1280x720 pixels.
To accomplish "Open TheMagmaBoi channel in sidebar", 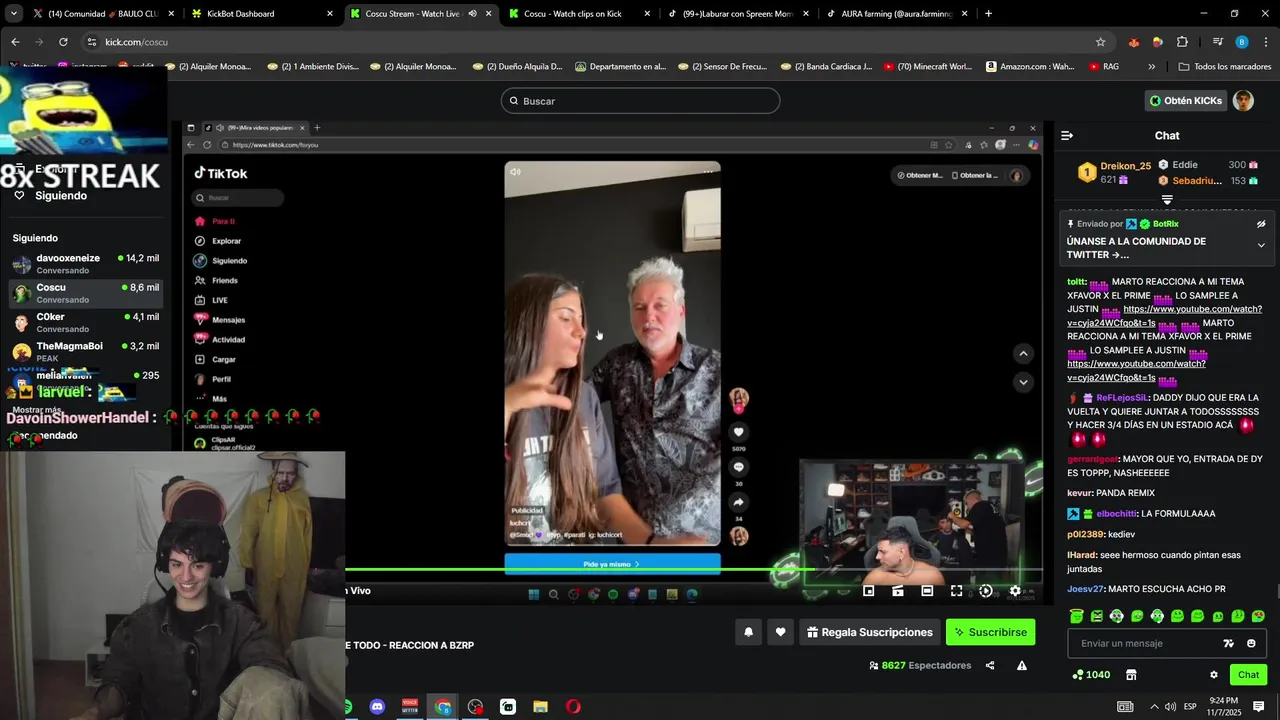I will (86, 352).
